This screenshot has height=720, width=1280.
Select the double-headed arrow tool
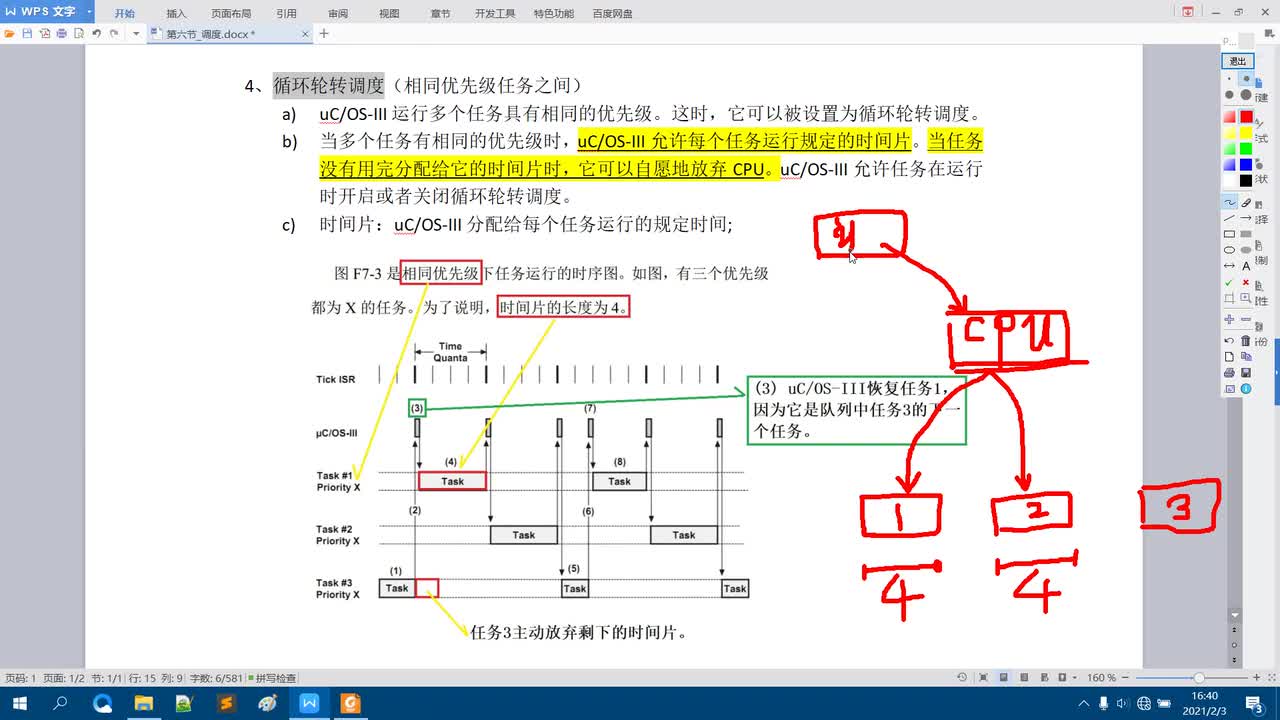(1229, 266)
